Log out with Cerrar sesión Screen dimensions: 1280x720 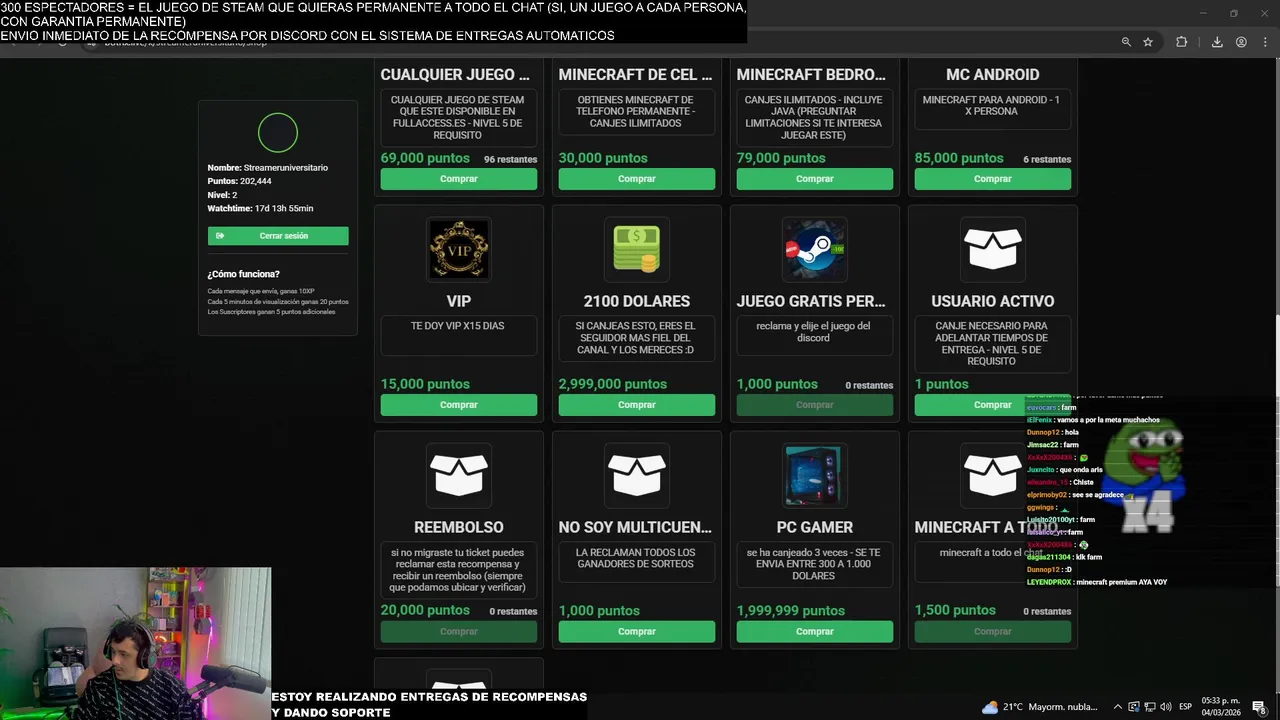click(x=278, y=236)
